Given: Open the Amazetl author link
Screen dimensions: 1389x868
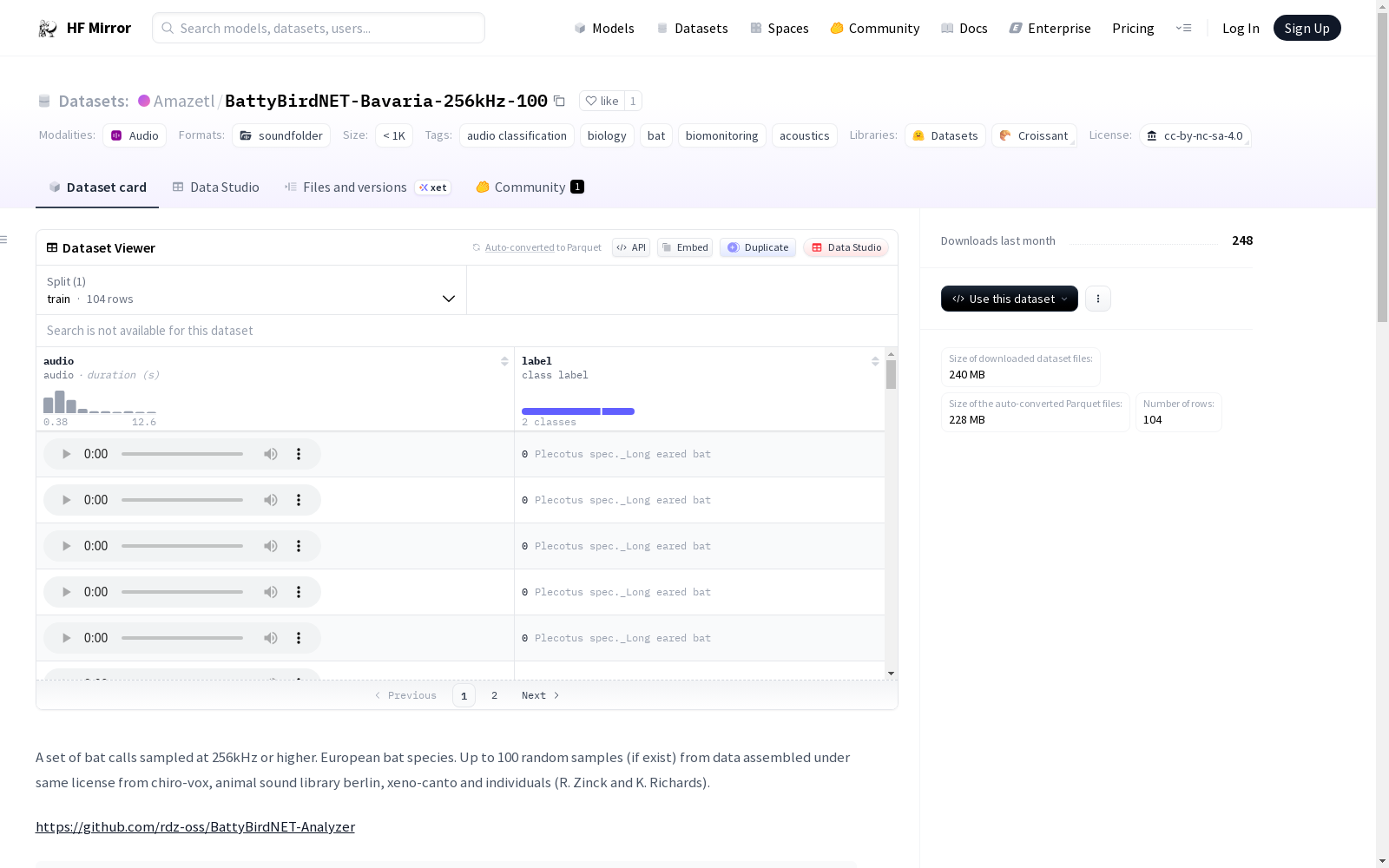Looking at the screenshot, I should (183, 101).
